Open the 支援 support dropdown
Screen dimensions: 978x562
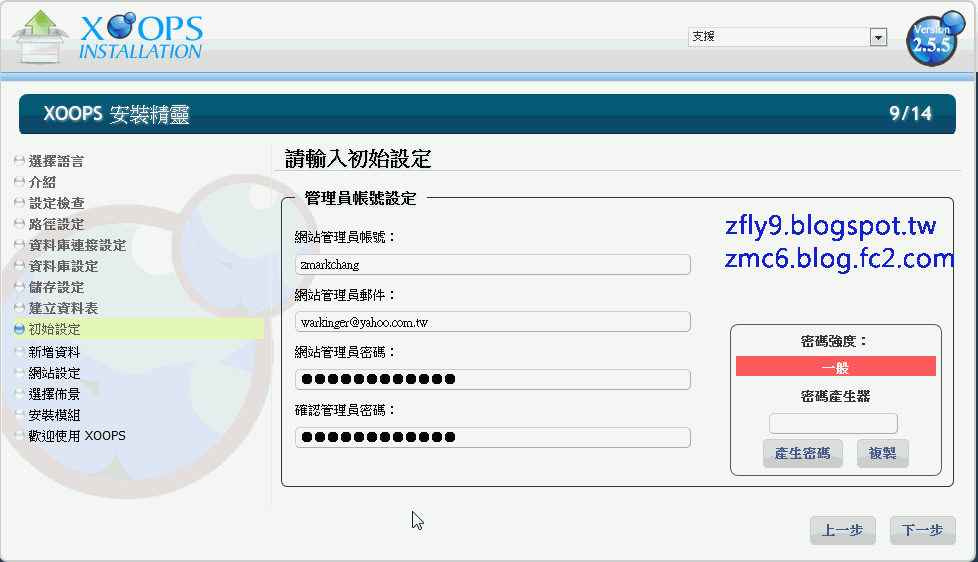788,37
